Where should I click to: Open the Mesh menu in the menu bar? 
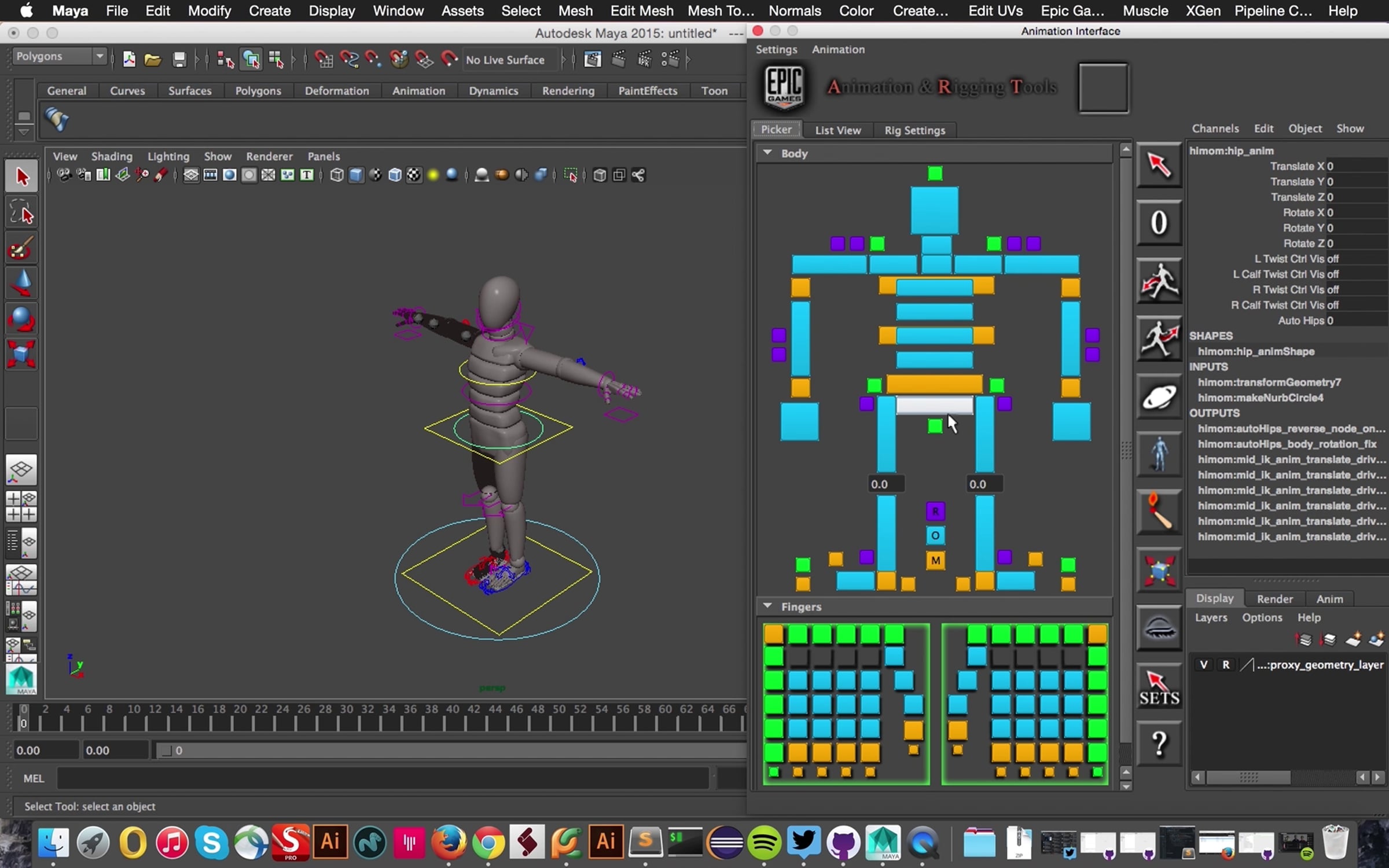[575, 11]
